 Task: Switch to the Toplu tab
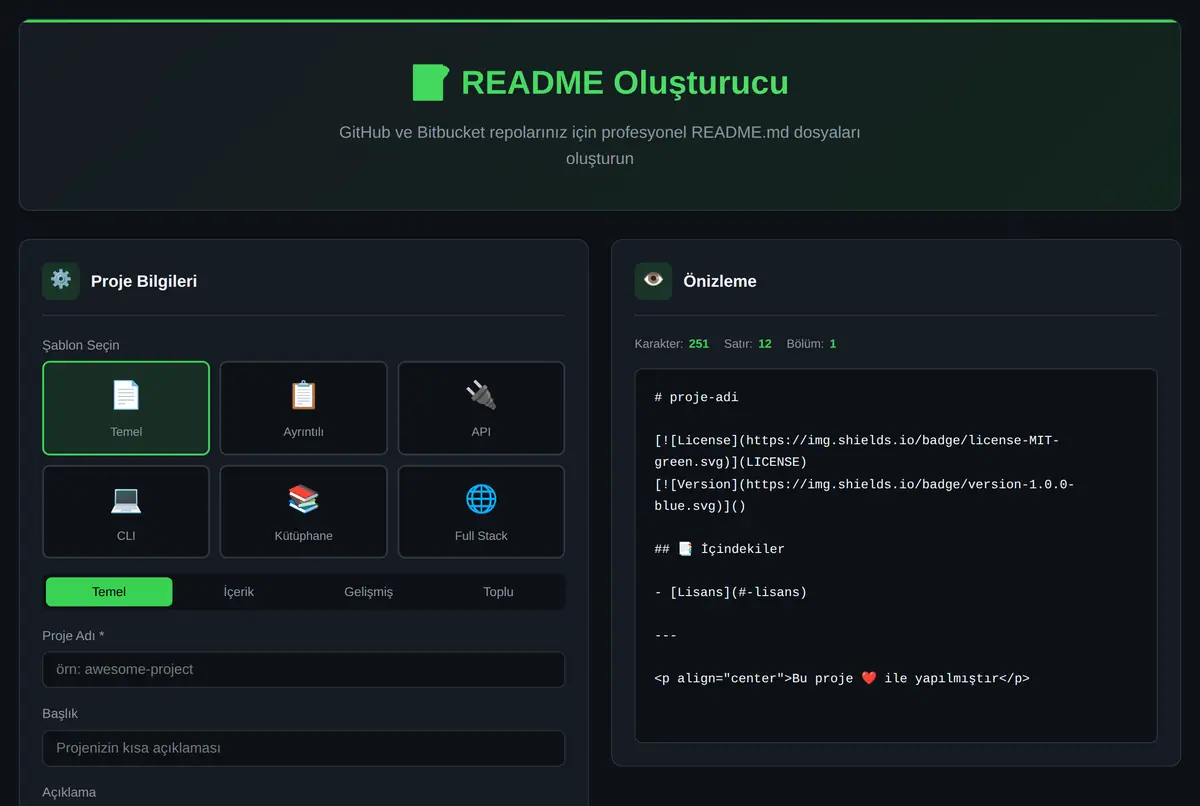coord(498,592)
